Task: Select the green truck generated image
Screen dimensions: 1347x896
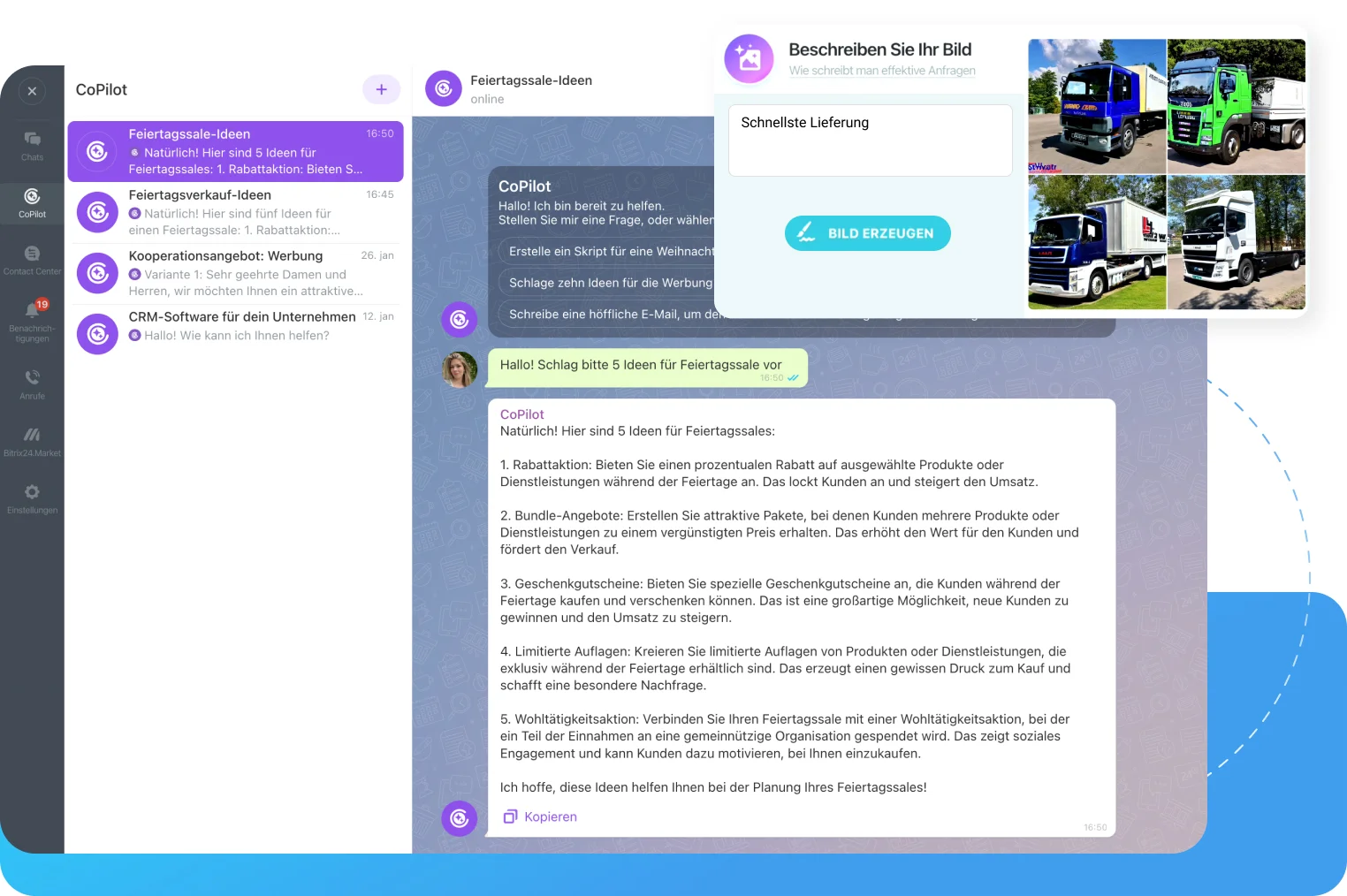Action: pyautogui.click(x=1236, y=106)
